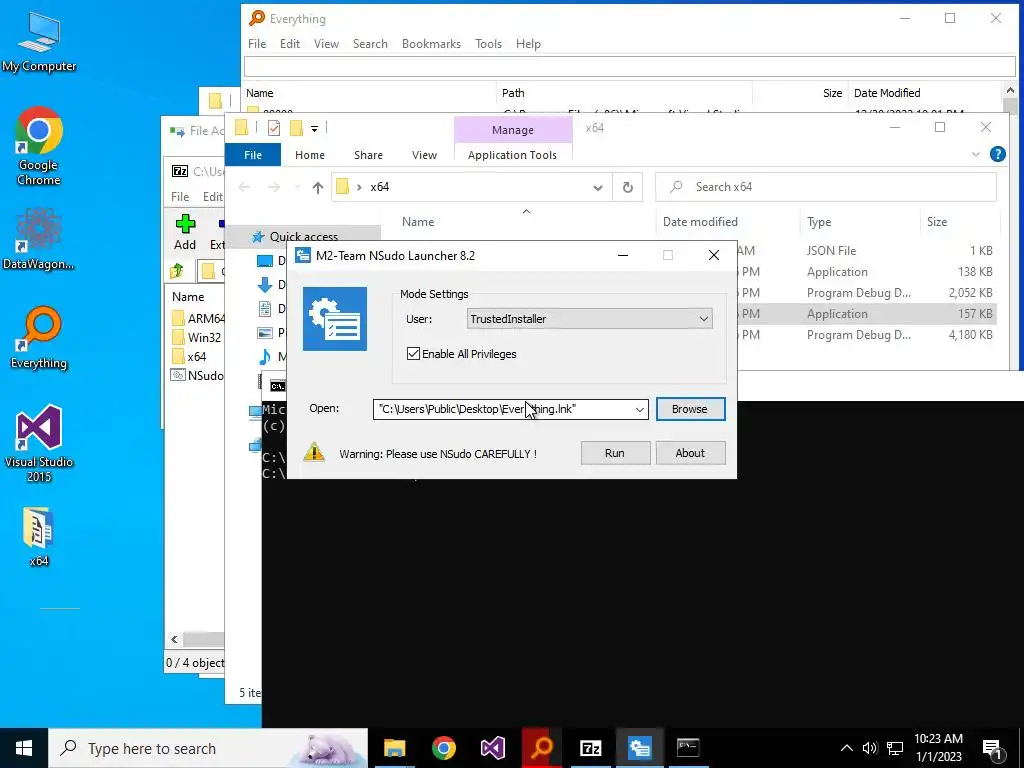Refresh the x64 folder in Explorer
The image size is (1024, 768).
pyautogui.click(x=628, y=187)
